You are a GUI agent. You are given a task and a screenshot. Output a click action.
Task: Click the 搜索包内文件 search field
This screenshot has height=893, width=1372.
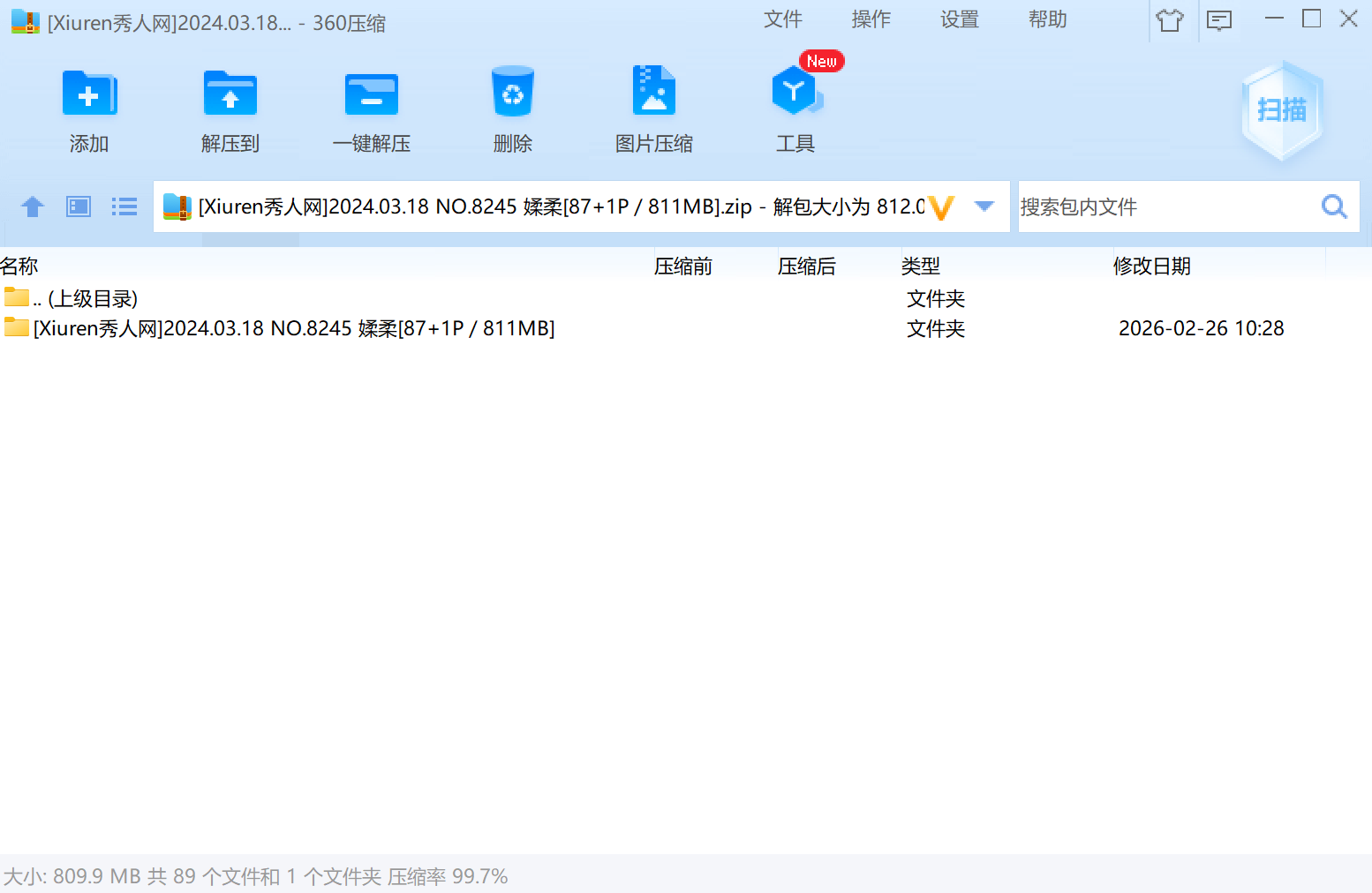tap(1165, 206)
